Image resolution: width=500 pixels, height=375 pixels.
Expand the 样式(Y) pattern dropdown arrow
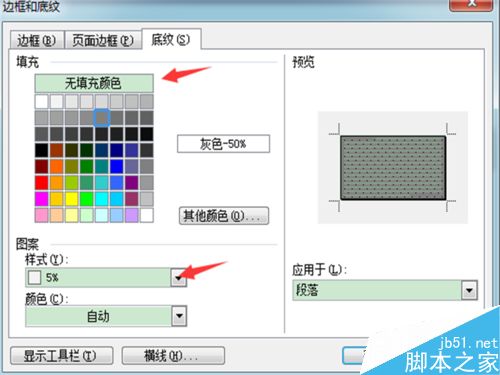(x=179, y=277)
